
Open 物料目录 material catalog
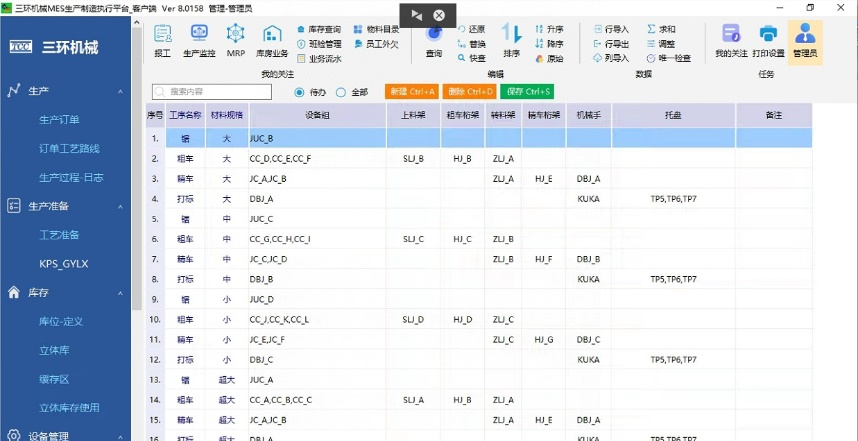point(377,29)
